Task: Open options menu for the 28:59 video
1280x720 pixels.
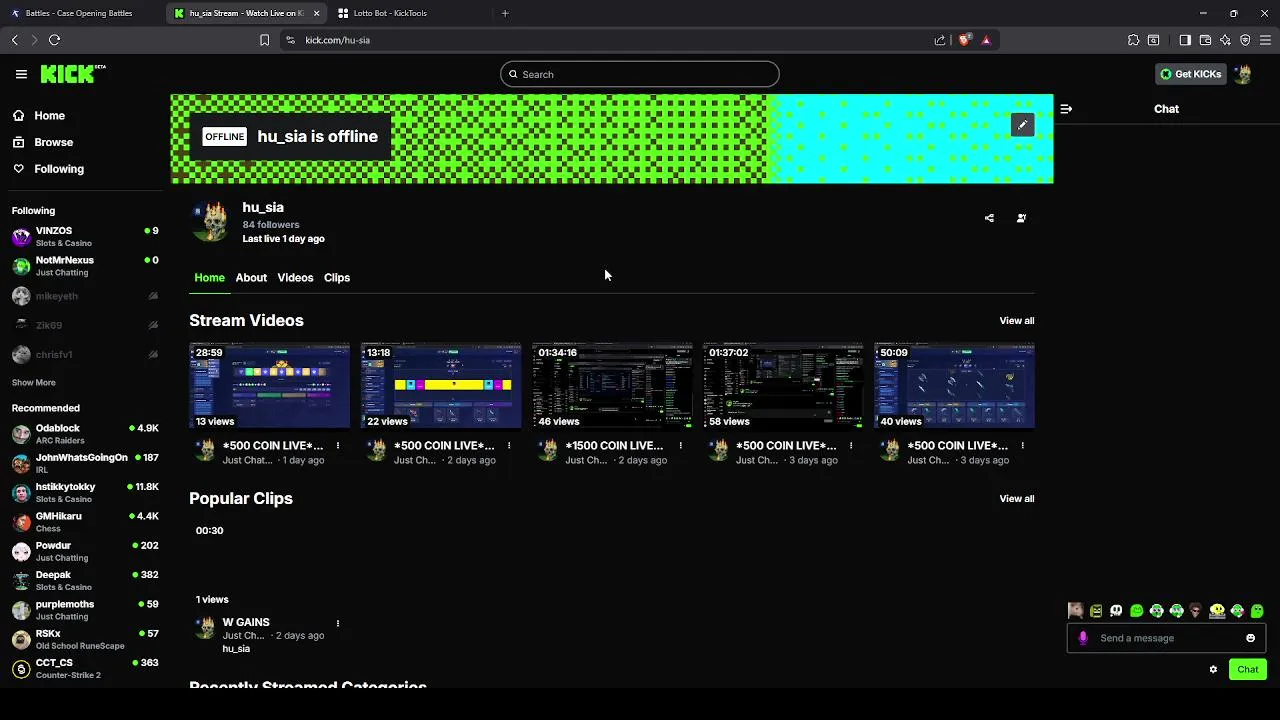Action: point(338,446)
